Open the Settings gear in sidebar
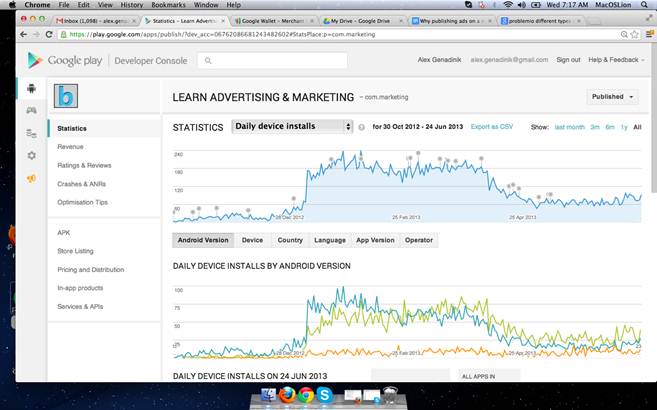This screenshot has height=410, width=657. 31,155
